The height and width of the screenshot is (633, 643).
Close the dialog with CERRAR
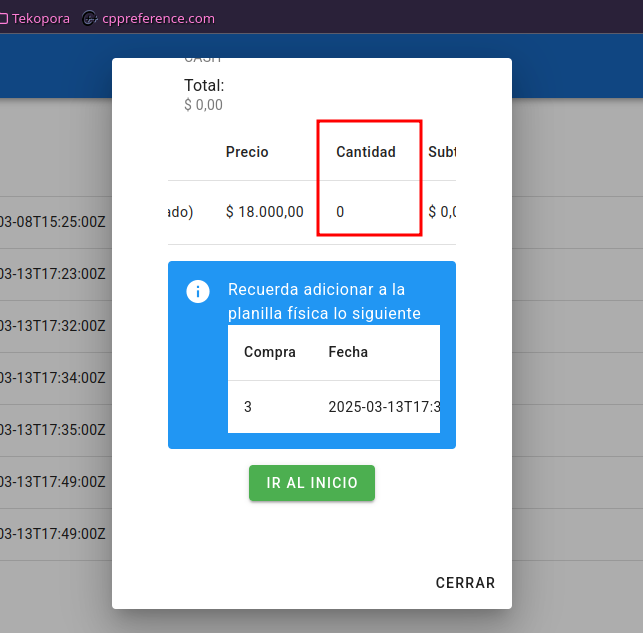[465, 583]
